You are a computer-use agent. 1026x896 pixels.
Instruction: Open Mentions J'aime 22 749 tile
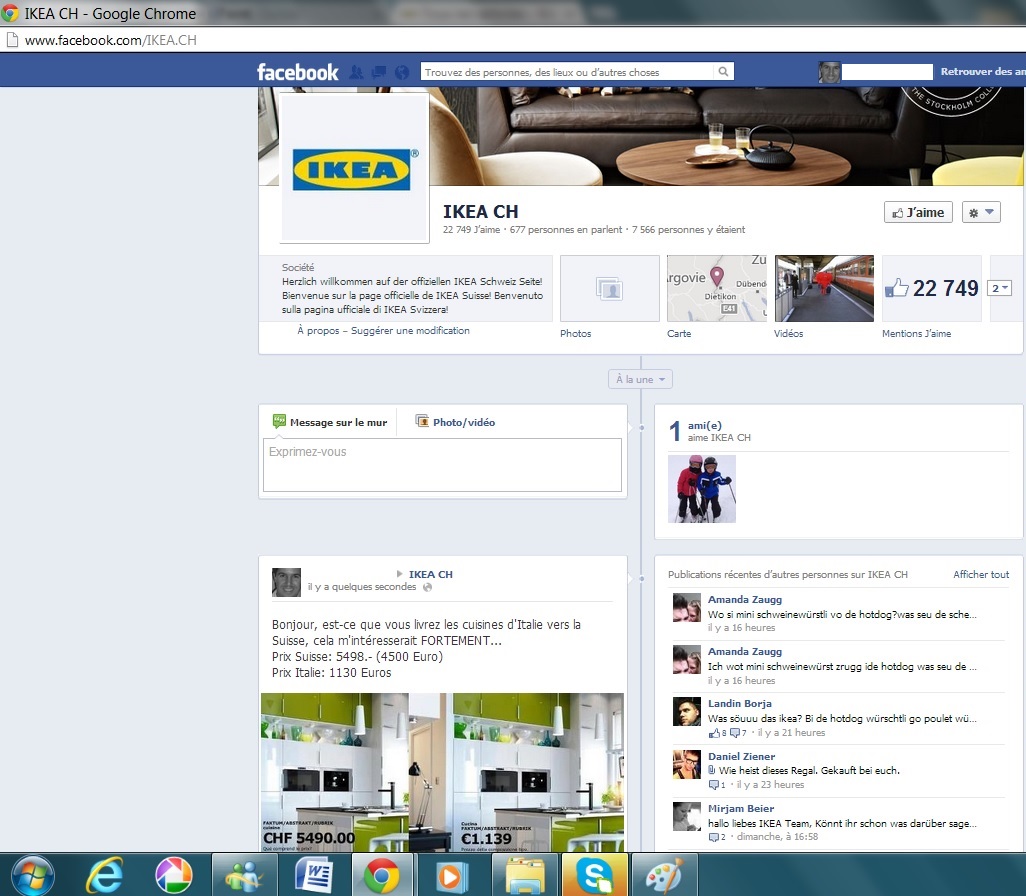click(x=932, y=289)
